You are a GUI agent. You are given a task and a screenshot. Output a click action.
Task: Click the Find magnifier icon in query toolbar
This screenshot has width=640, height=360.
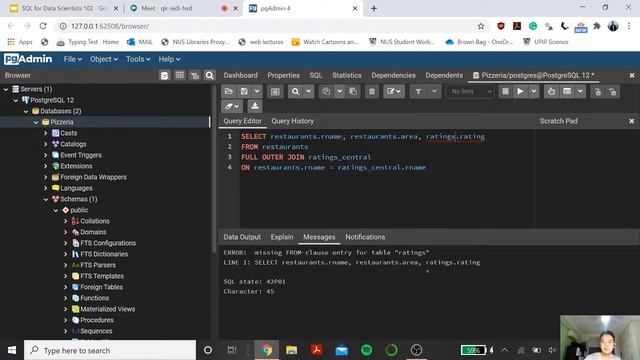coord(296,91)
